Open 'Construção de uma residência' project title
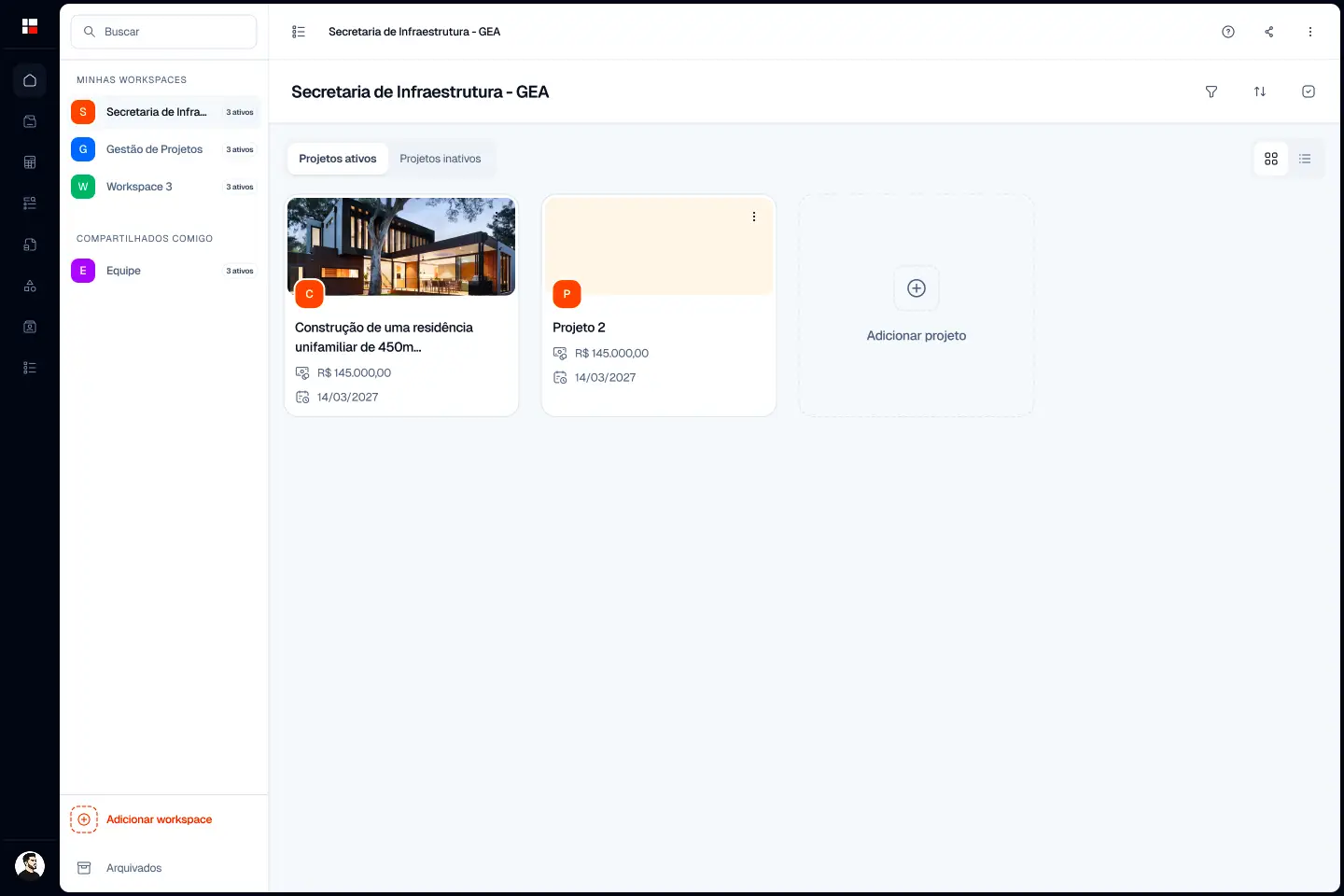This screenshot has width=1344, height=896. pyautogui.click(x=385, y=337)
